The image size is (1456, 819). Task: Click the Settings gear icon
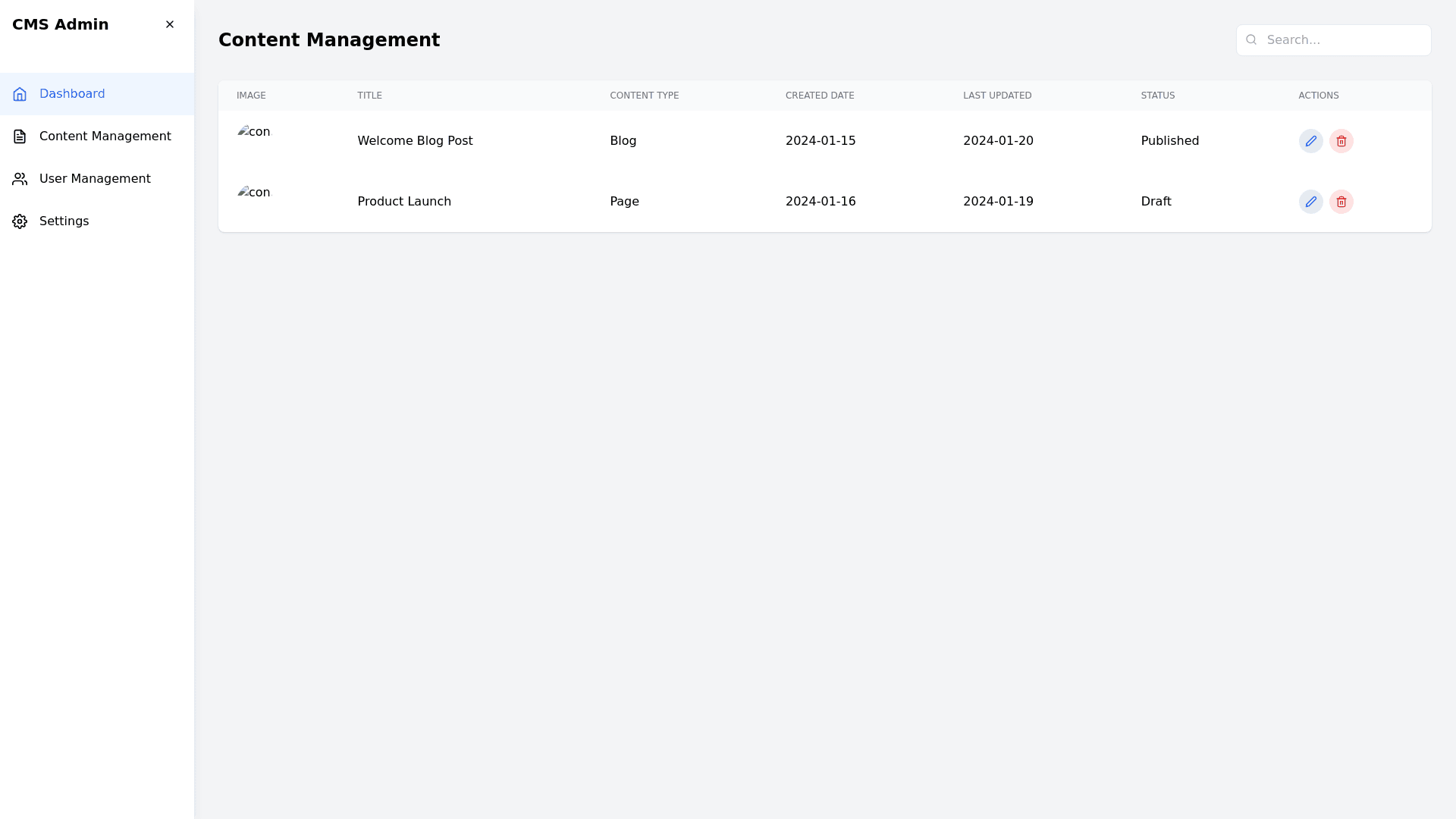click(x=20, y=221)
